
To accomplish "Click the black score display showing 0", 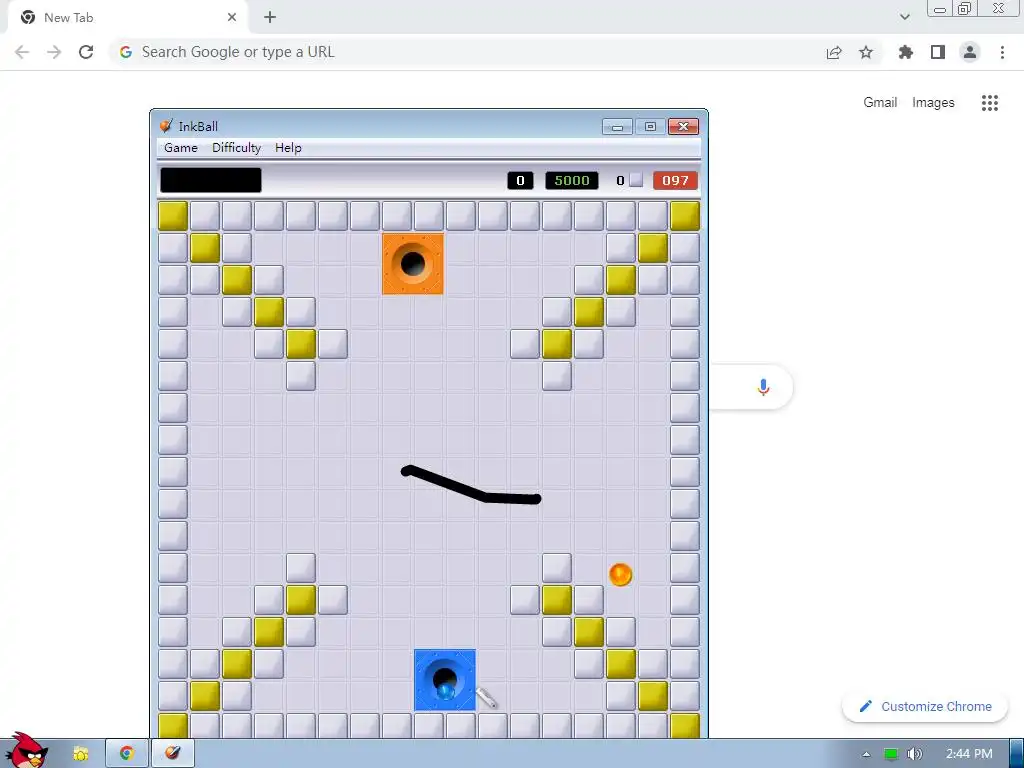I will pos(520,180).
